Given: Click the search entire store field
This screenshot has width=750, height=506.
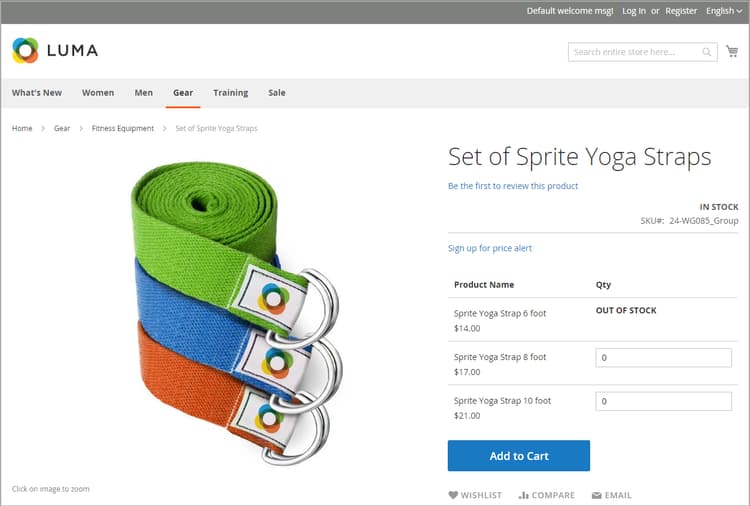Looking at the screenshot, I should tap(633, 52).
